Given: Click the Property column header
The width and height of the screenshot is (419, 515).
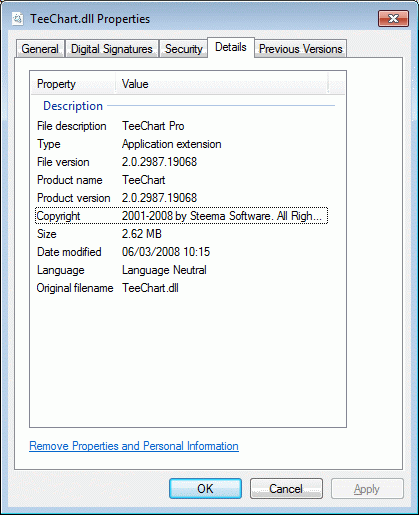Looking at the screenshot, I should pyautogui.click(x=73, y=84).
